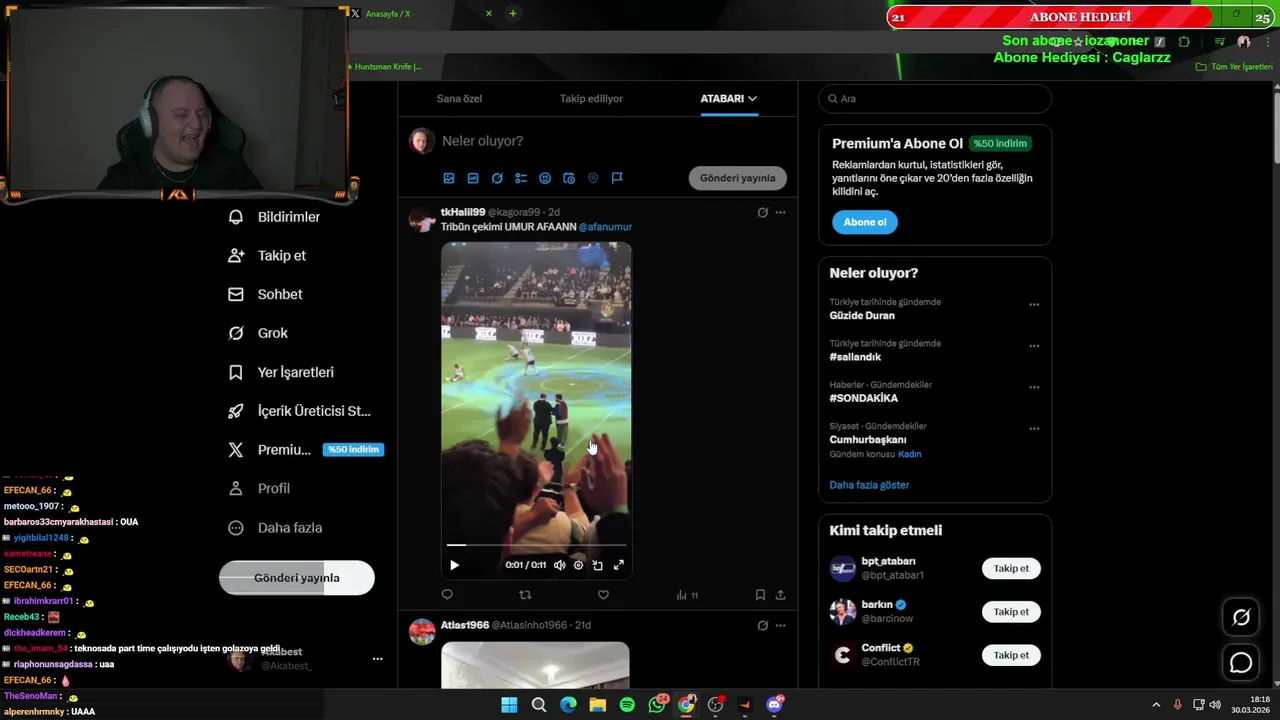Like tkHalil99's post
The width and height of the screenshot is (1280, 720).
pos(603,595)
